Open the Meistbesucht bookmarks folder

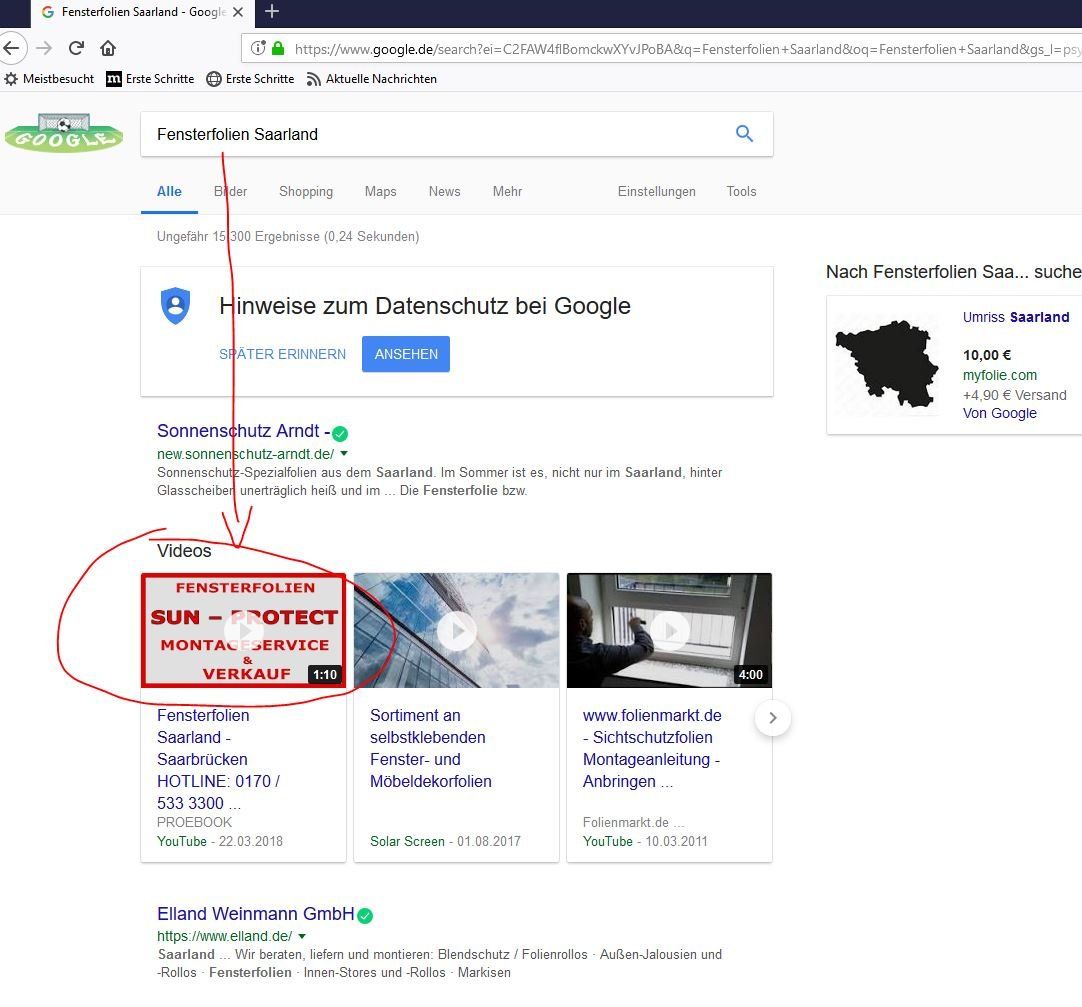(49, 79)
